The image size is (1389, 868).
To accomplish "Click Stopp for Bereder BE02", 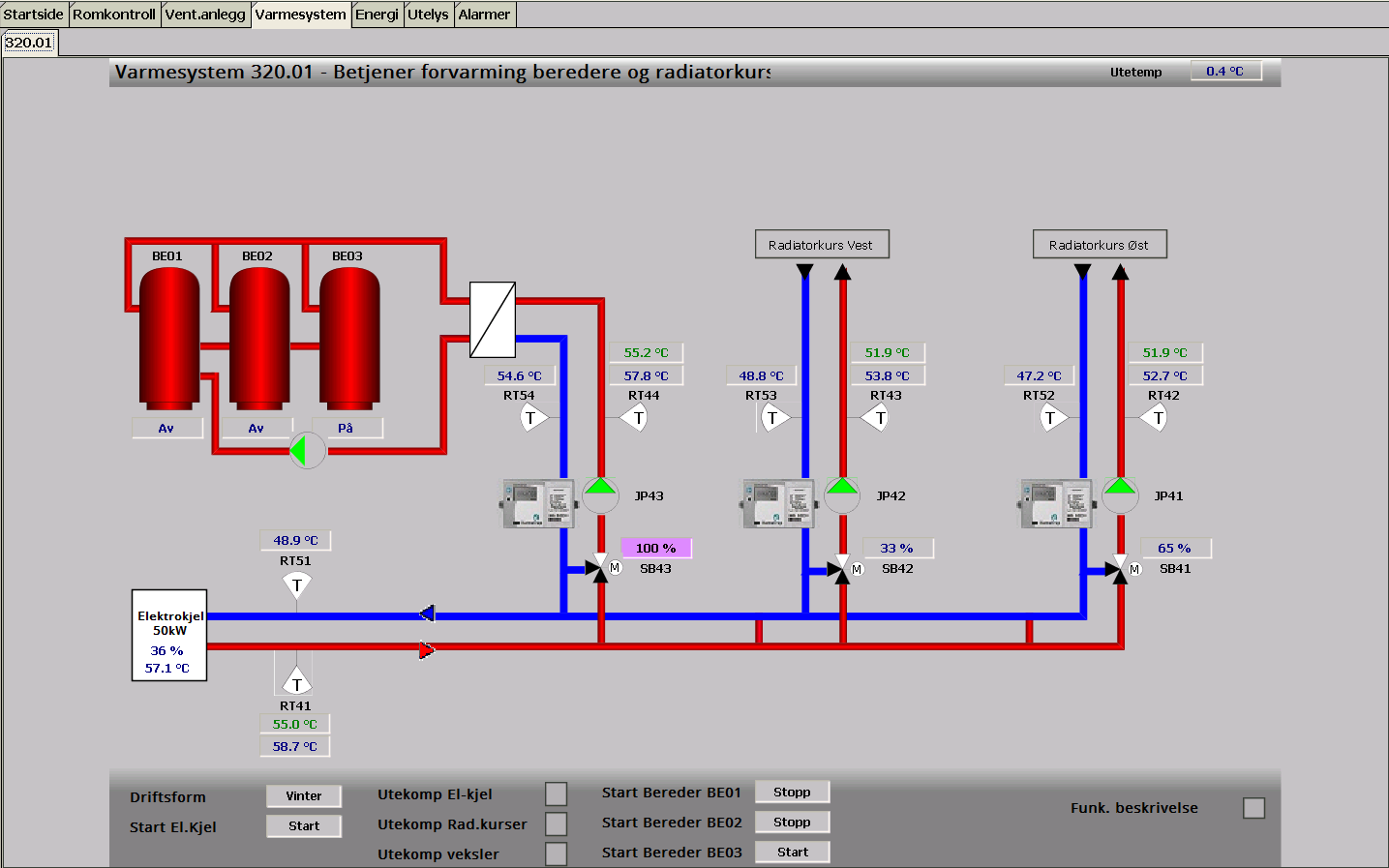I will tap(792, 822).
